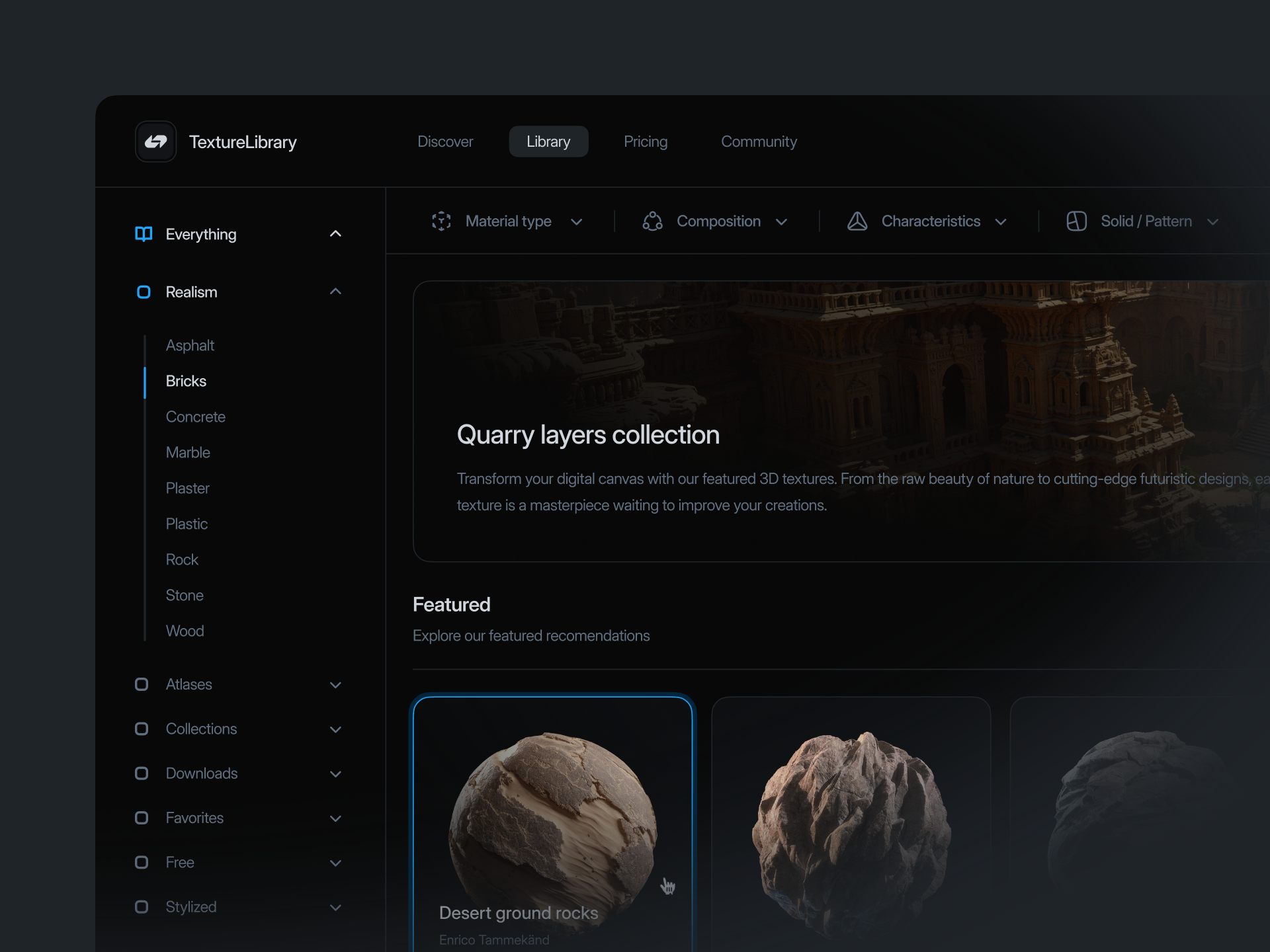Click the Solid / Pattern filter icon
The width and height of the screenshot is (1270, 952).
coord(1077,221)
